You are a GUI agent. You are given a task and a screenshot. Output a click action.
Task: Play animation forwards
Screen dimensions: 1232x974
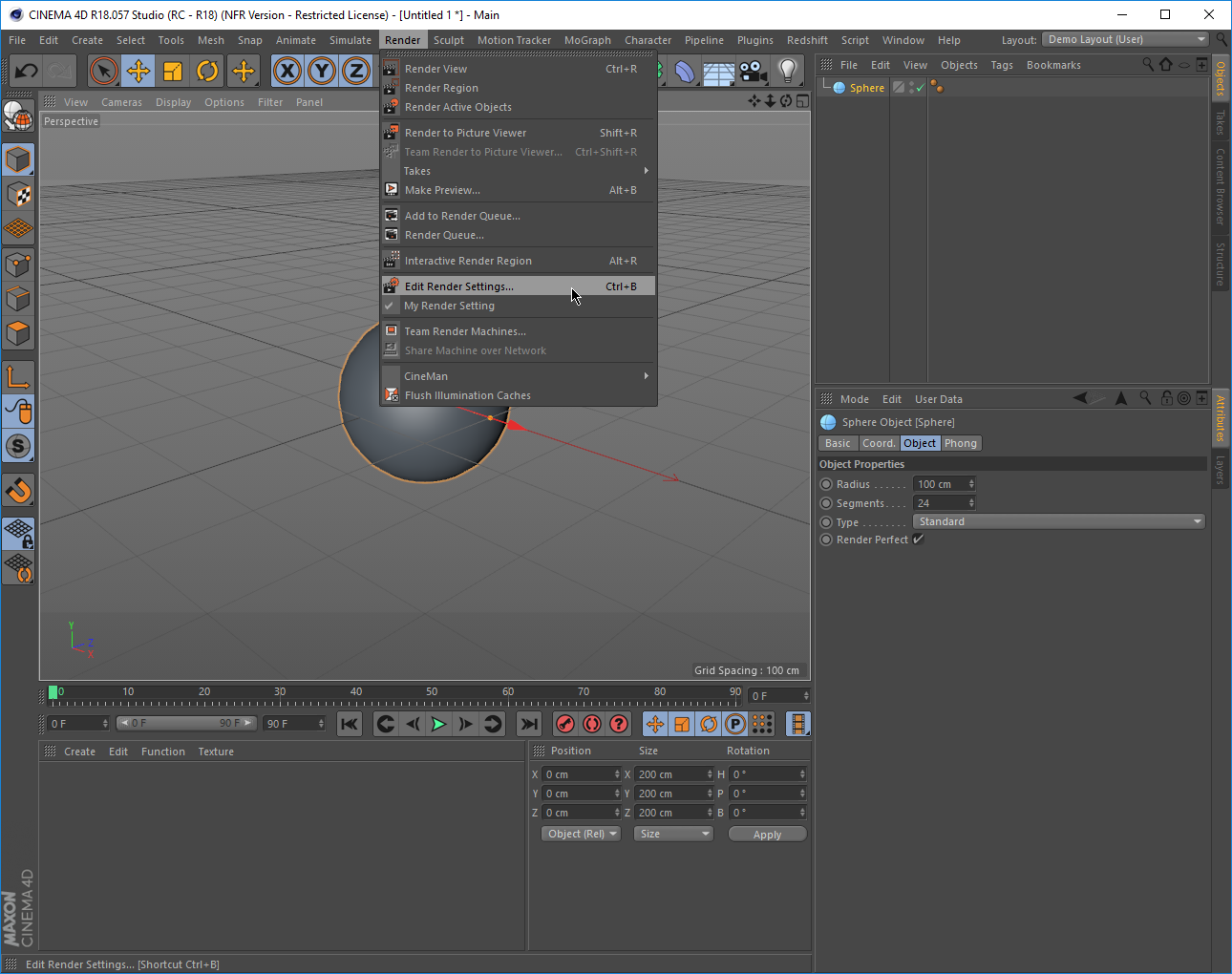point(438,724)
